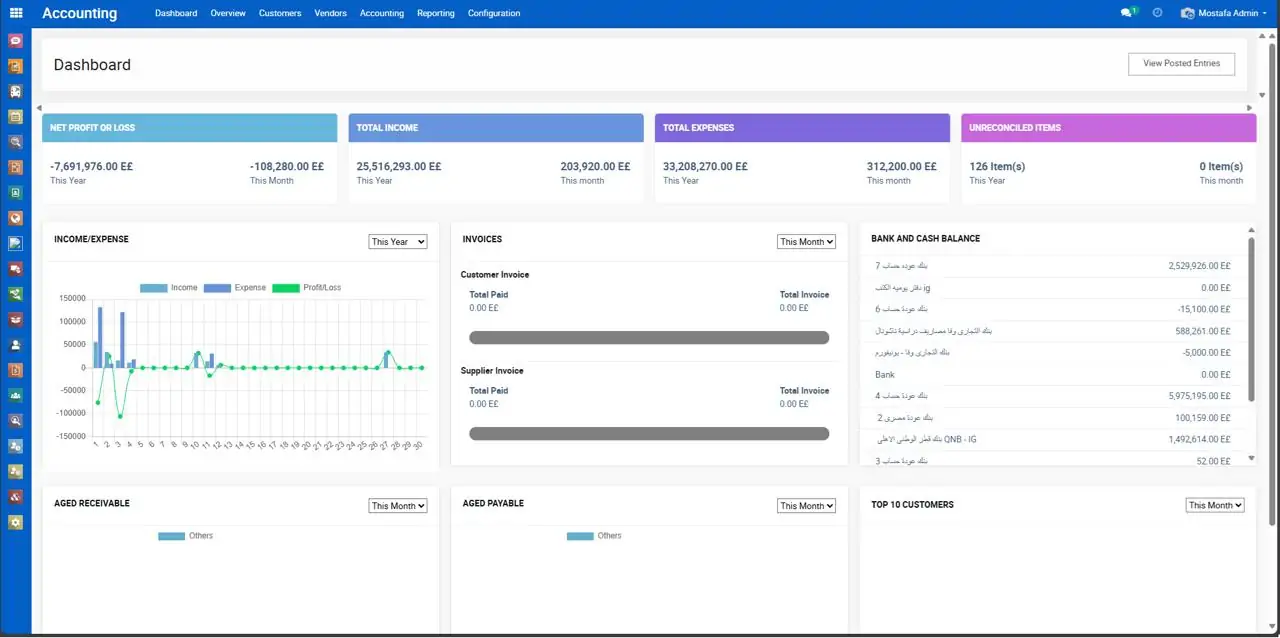Click the Customer Invoice progress bar
Viewport: 1280px width, 638px height.
(x=649, y=338)
